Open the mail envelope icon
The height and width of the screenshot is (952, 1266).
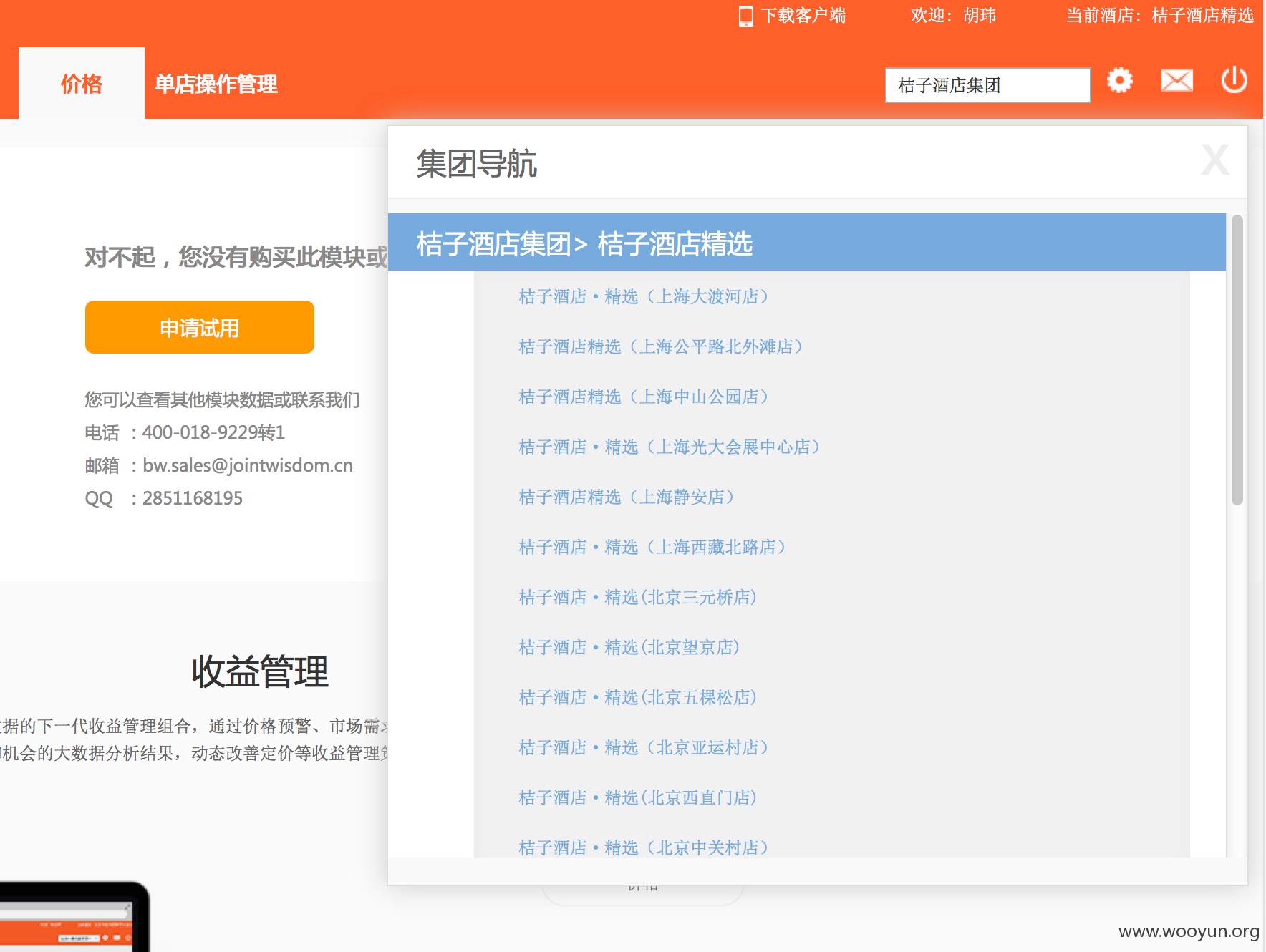pos(1177,80)
